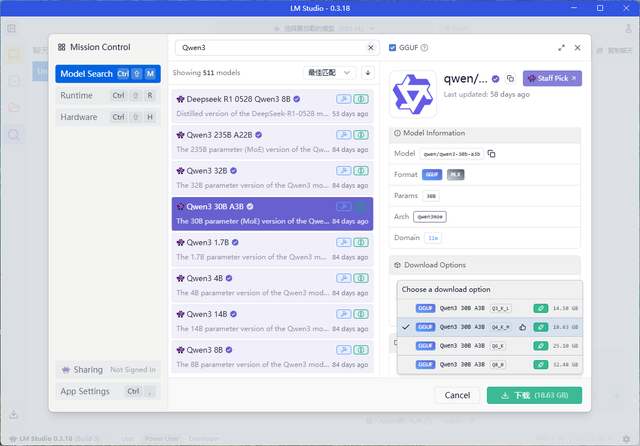
Task: Click the green GPU offload icon for Q6_K
Action: point(540,346)
